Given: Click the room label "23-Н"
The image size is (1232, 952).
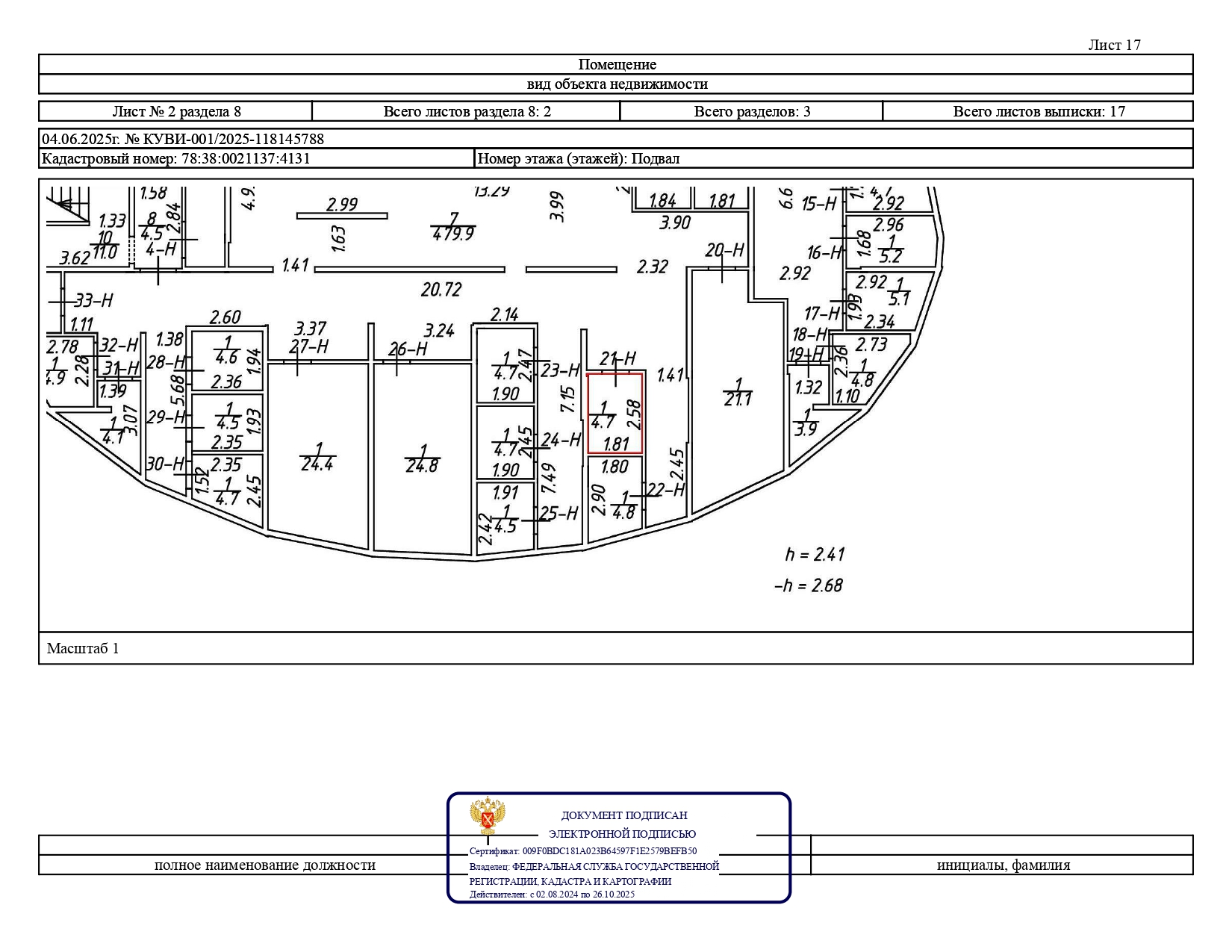Looking at the screenshot, I should [560, 370].
